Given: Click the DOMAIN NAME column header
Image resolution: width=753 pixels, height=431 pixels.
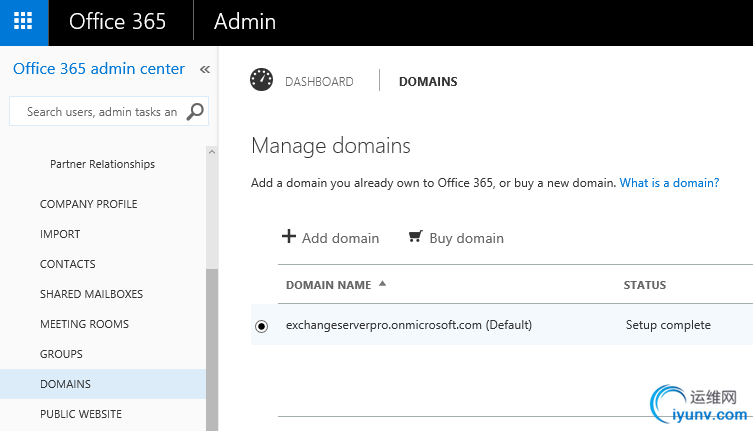Looking at the screenshot, I should point(328,285).
